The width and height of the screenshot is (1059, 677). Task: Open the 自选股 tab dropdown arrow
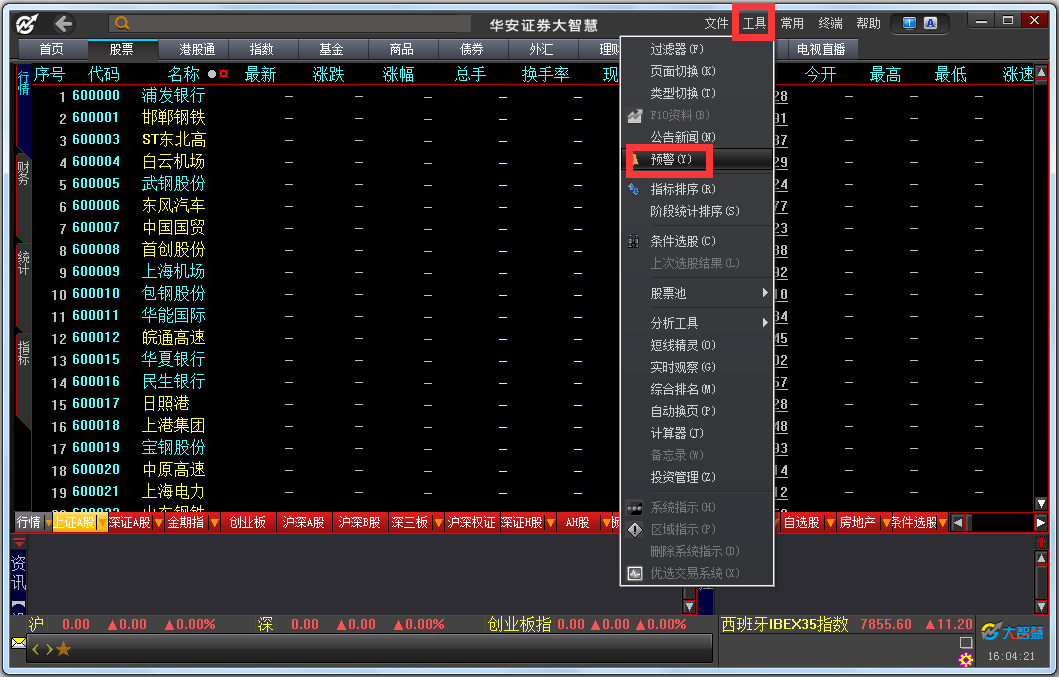pyautogui.click(x=830, y=523)
